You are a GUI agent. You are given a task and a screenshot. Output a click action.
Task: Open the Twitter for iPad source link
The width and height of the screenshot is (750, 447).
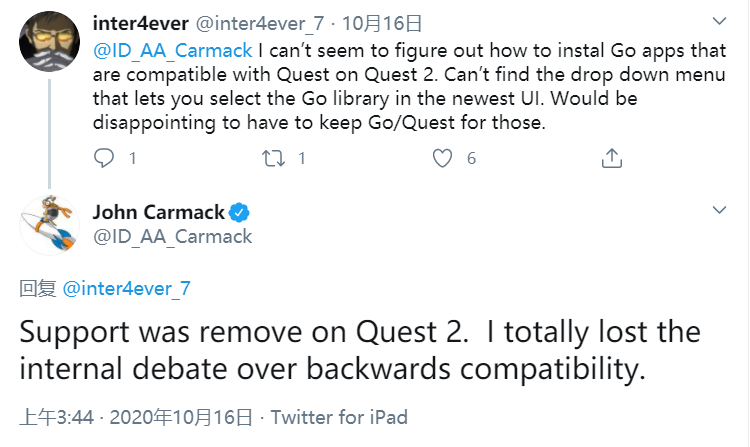[x=339, y=417]
